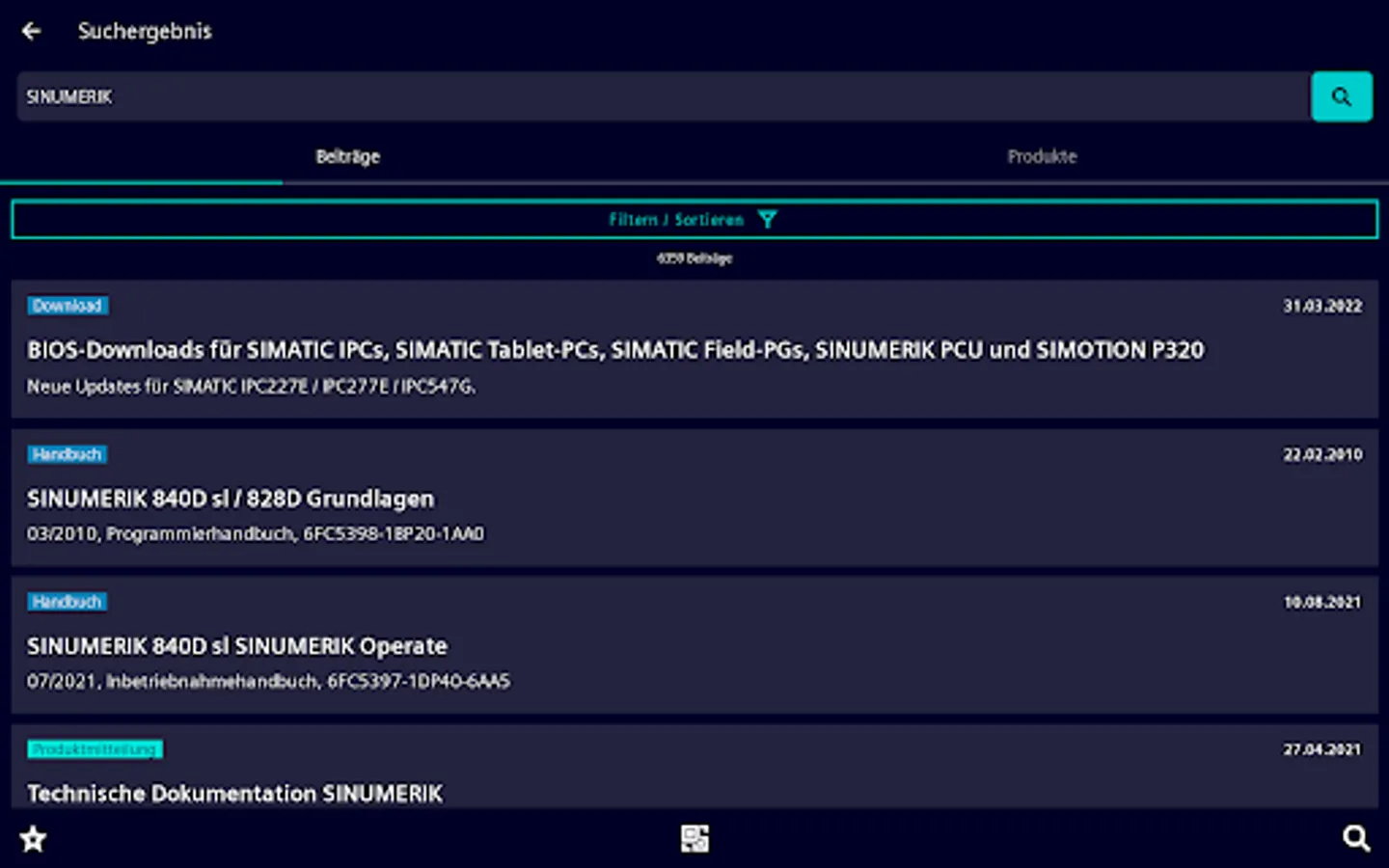
Task: Switch to the Beiträge tab
Action: coord(348,156)
